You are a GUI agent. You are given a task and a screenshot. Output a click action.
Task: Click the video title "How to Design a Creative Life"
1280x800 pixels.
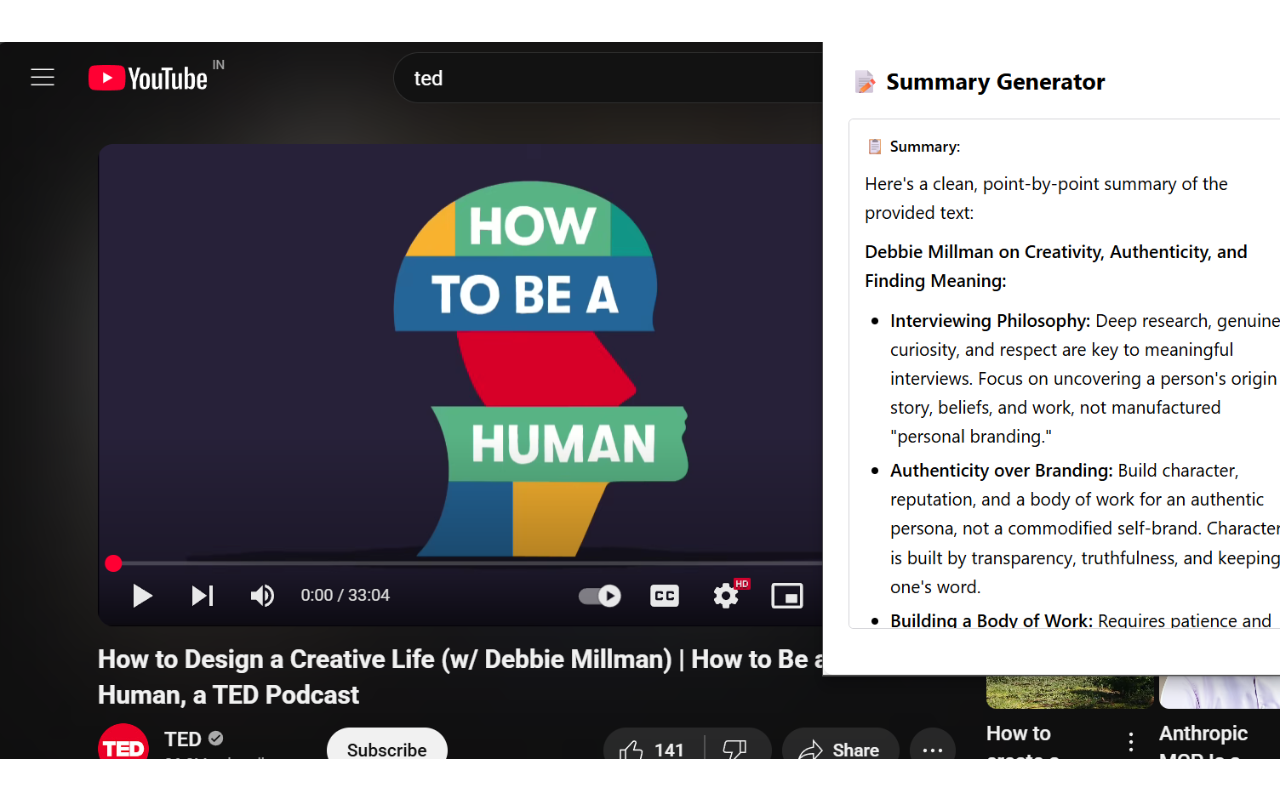(460, 677)
